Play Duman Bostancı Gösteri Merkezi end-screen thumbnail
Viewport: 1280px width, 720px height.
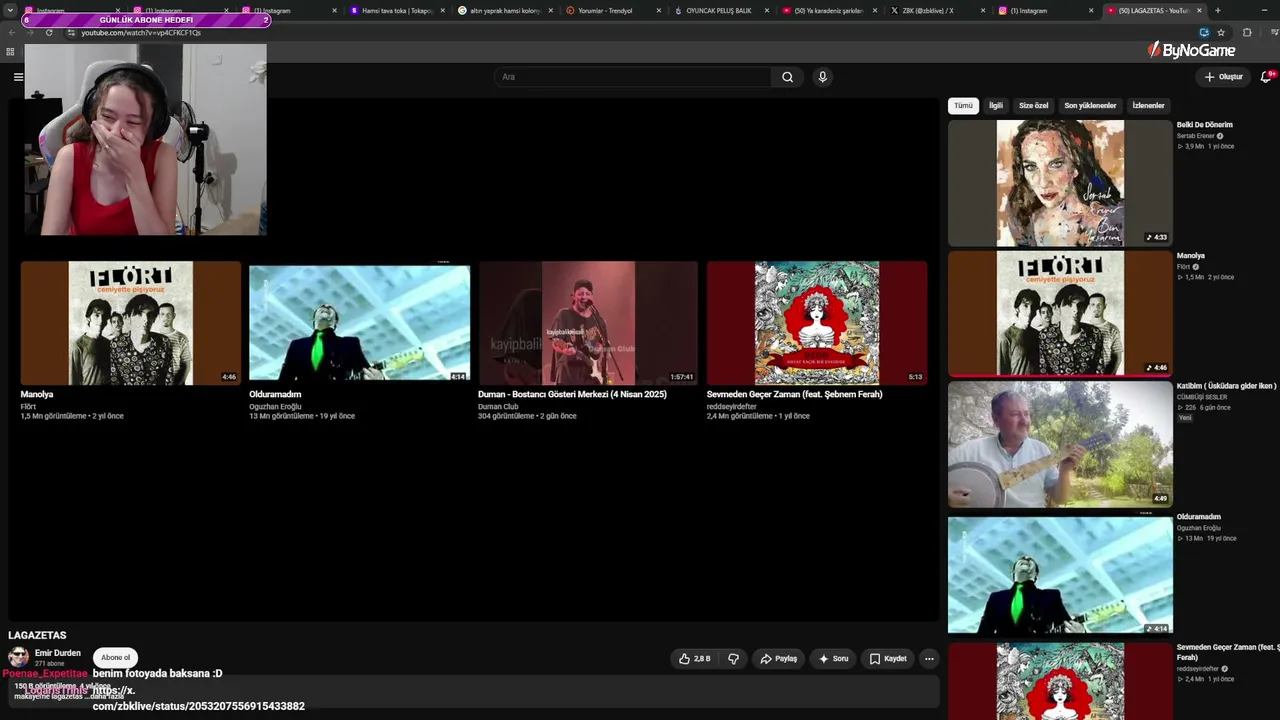pos(588,323)
